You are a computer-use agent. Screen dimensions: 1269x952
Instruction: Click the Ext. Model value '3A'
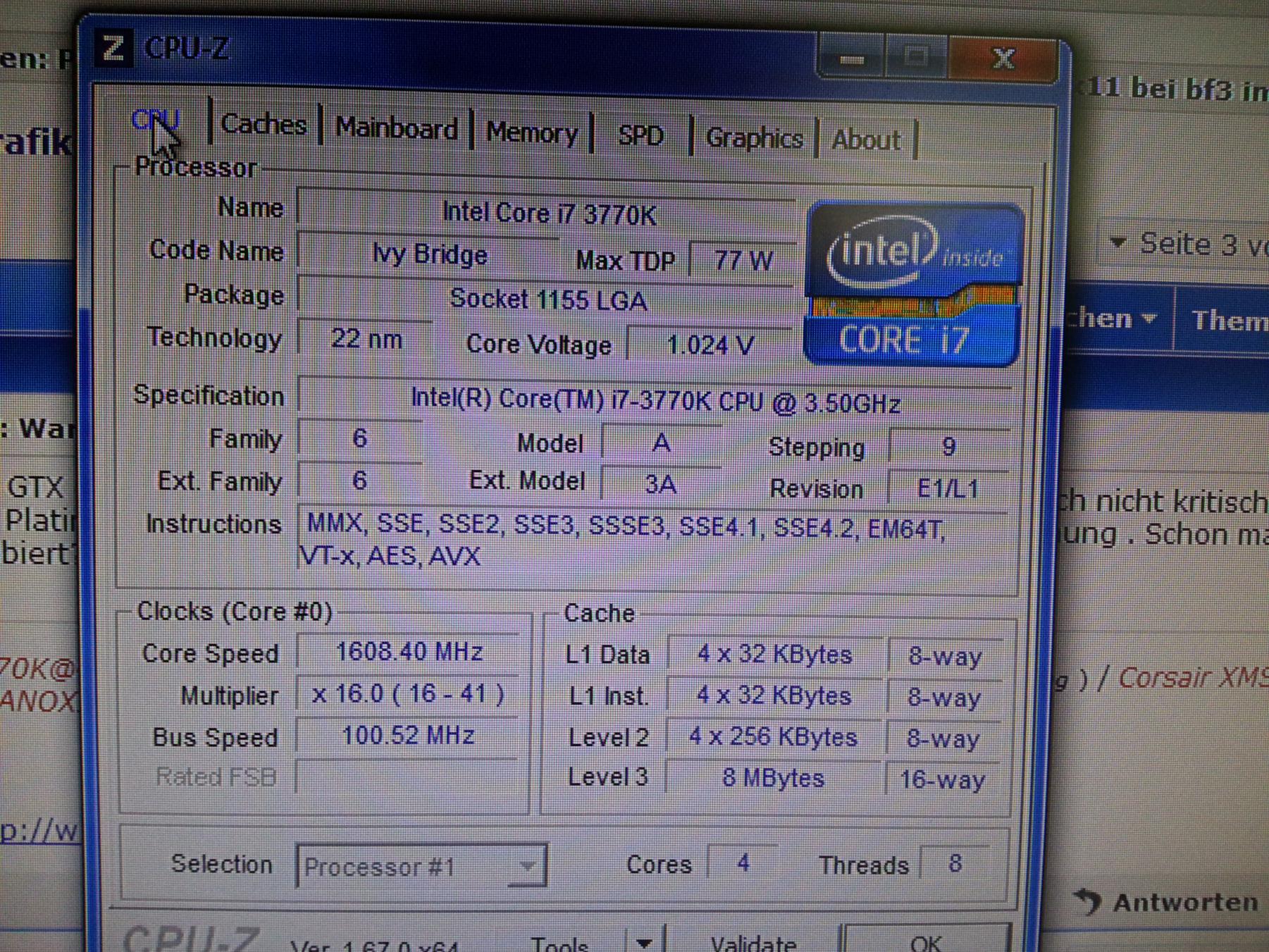click(660, 485)
